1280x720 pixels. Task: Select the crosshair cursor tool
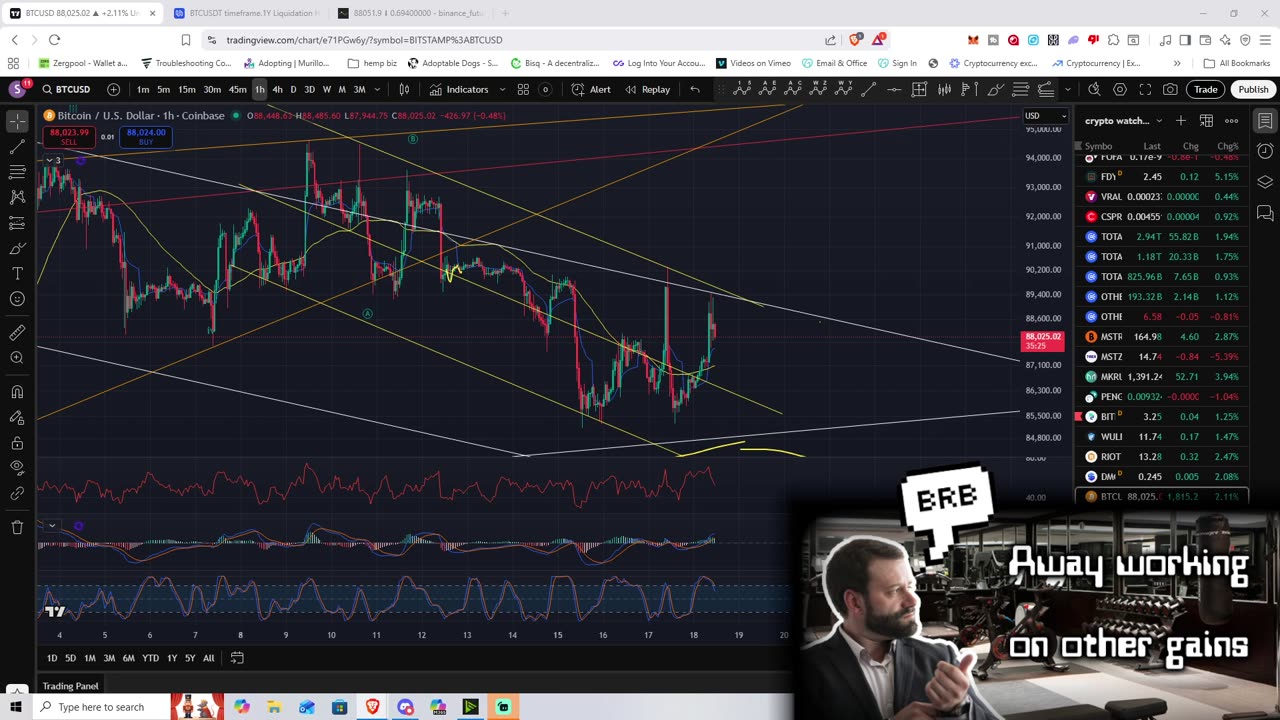[x=17, y=122]
